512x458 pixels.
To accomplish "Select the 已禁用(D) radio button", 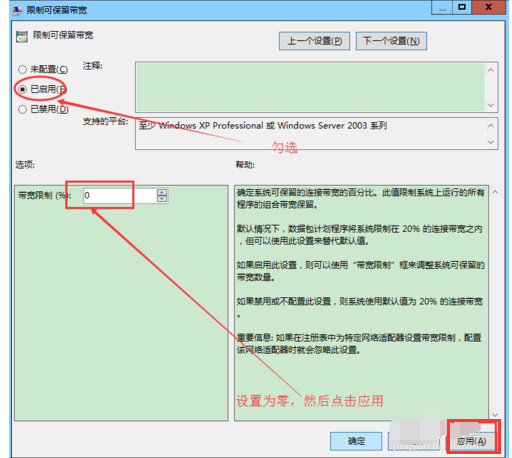I will [x=22, y=109].
